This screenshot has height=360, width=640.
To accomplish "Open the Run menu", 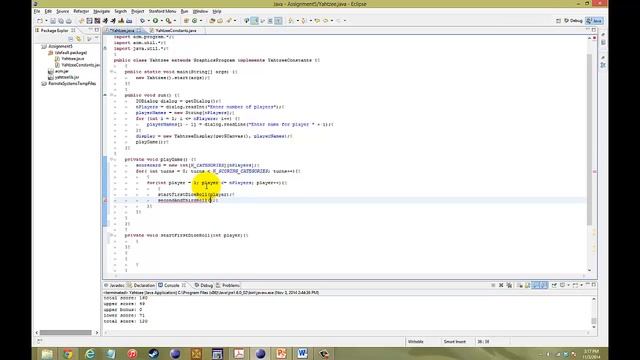I will click(184, 11).
